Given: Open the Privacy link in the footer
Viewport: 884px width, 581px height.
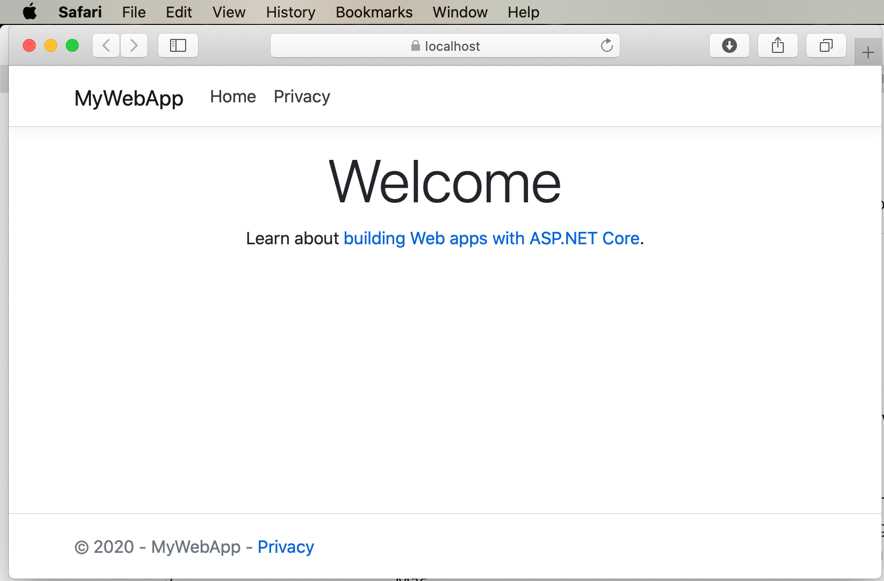Looking at the screenshot, I should (x=286, y=547).
